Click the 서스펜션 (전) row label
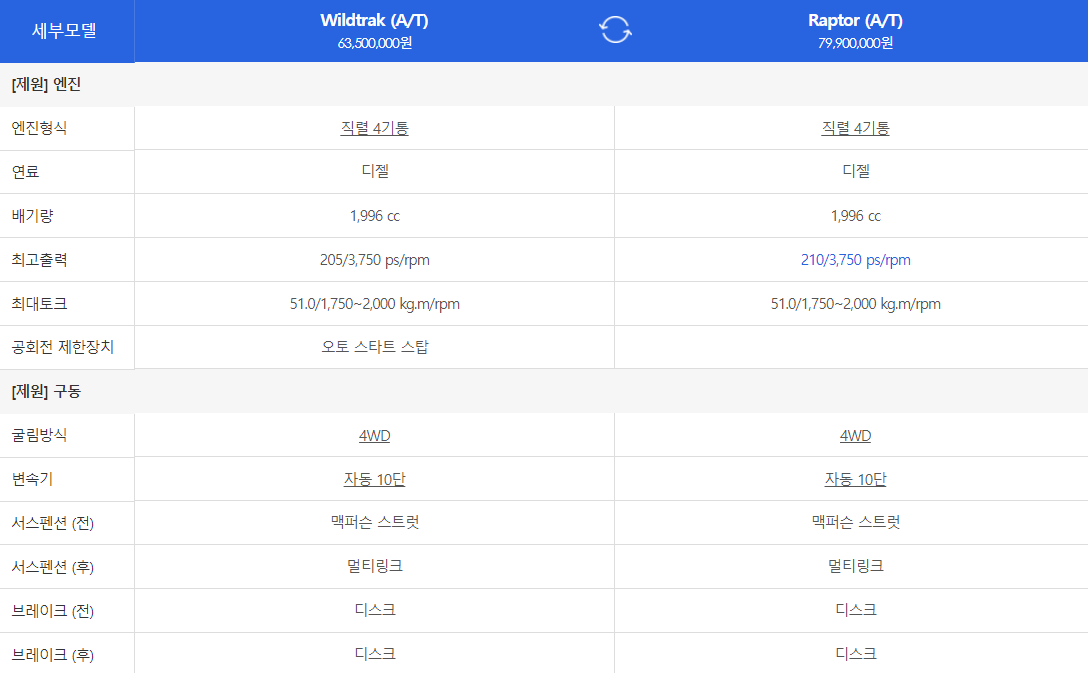Screen dimensions: 1088x673 click(x=53, y=523)
